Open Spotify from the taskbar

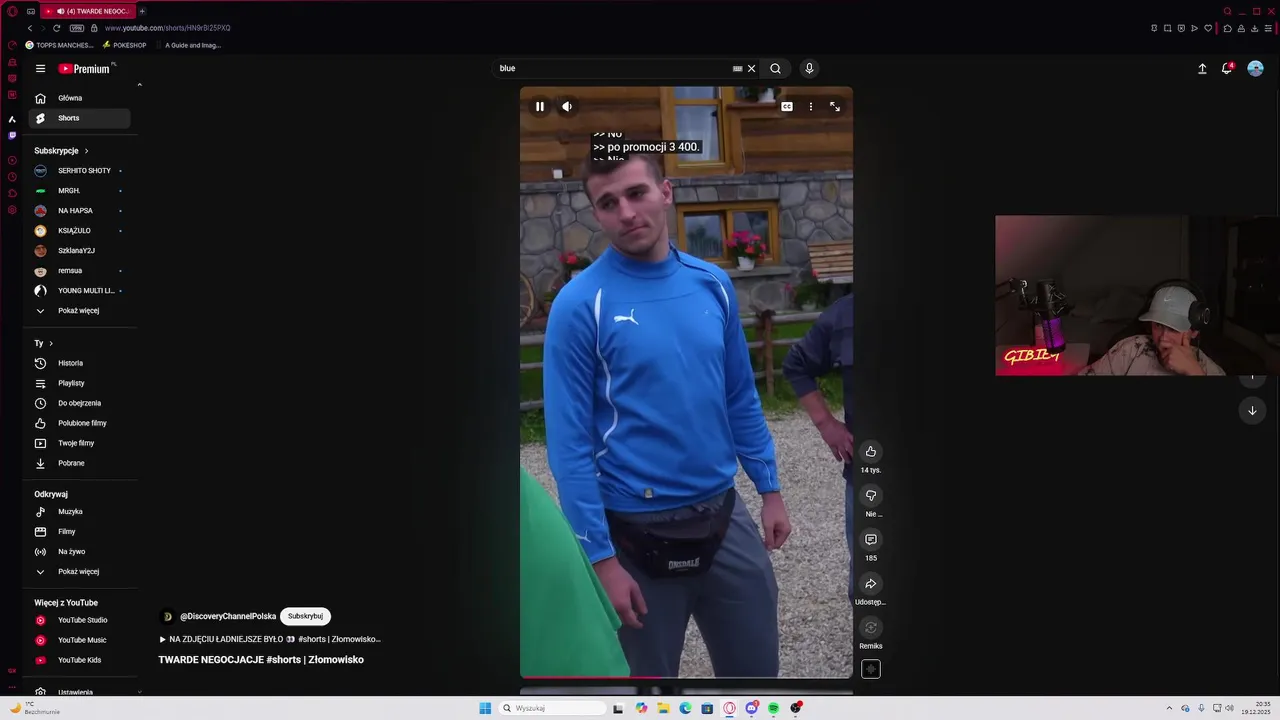(773, 708)
